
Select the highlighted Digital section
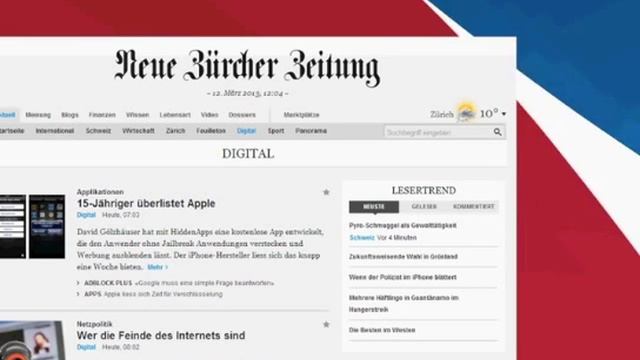tap(246, 131)
